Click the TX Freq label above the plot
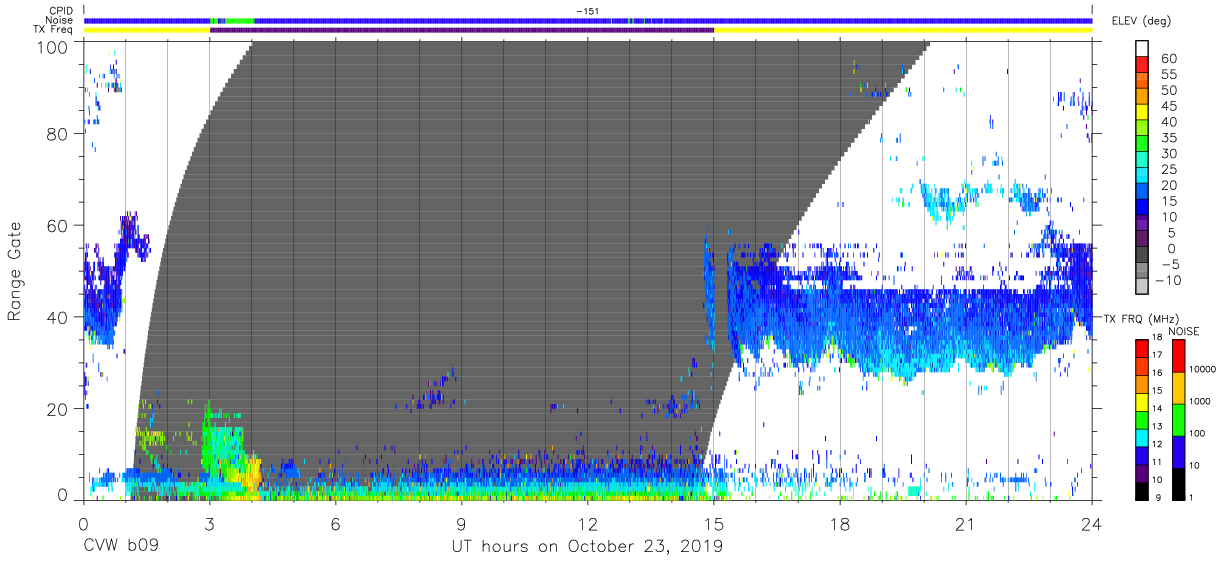1228x567 pixels. point(53,30)
